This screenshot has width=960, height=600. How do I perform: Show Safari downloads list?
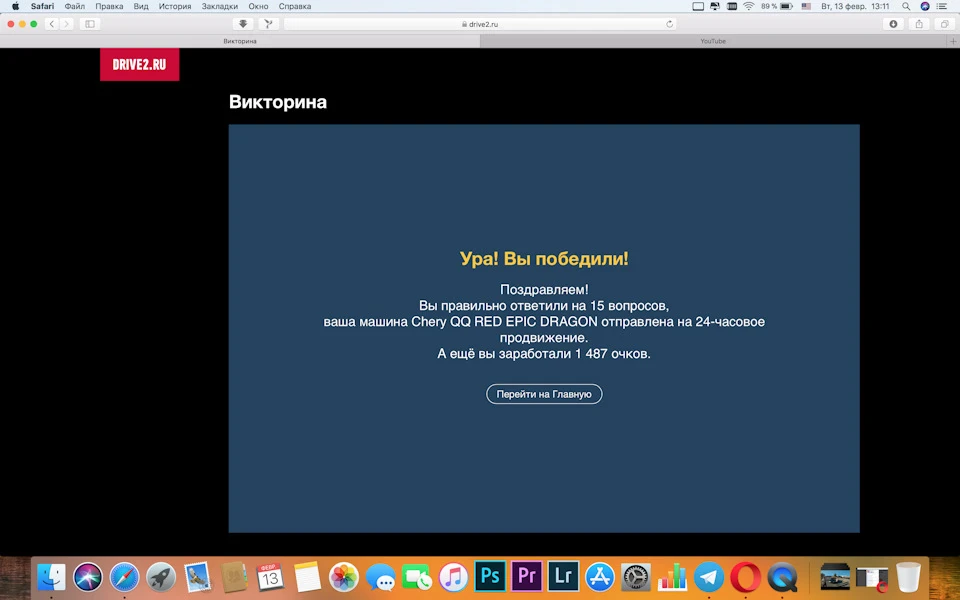[x=893, y=24]
